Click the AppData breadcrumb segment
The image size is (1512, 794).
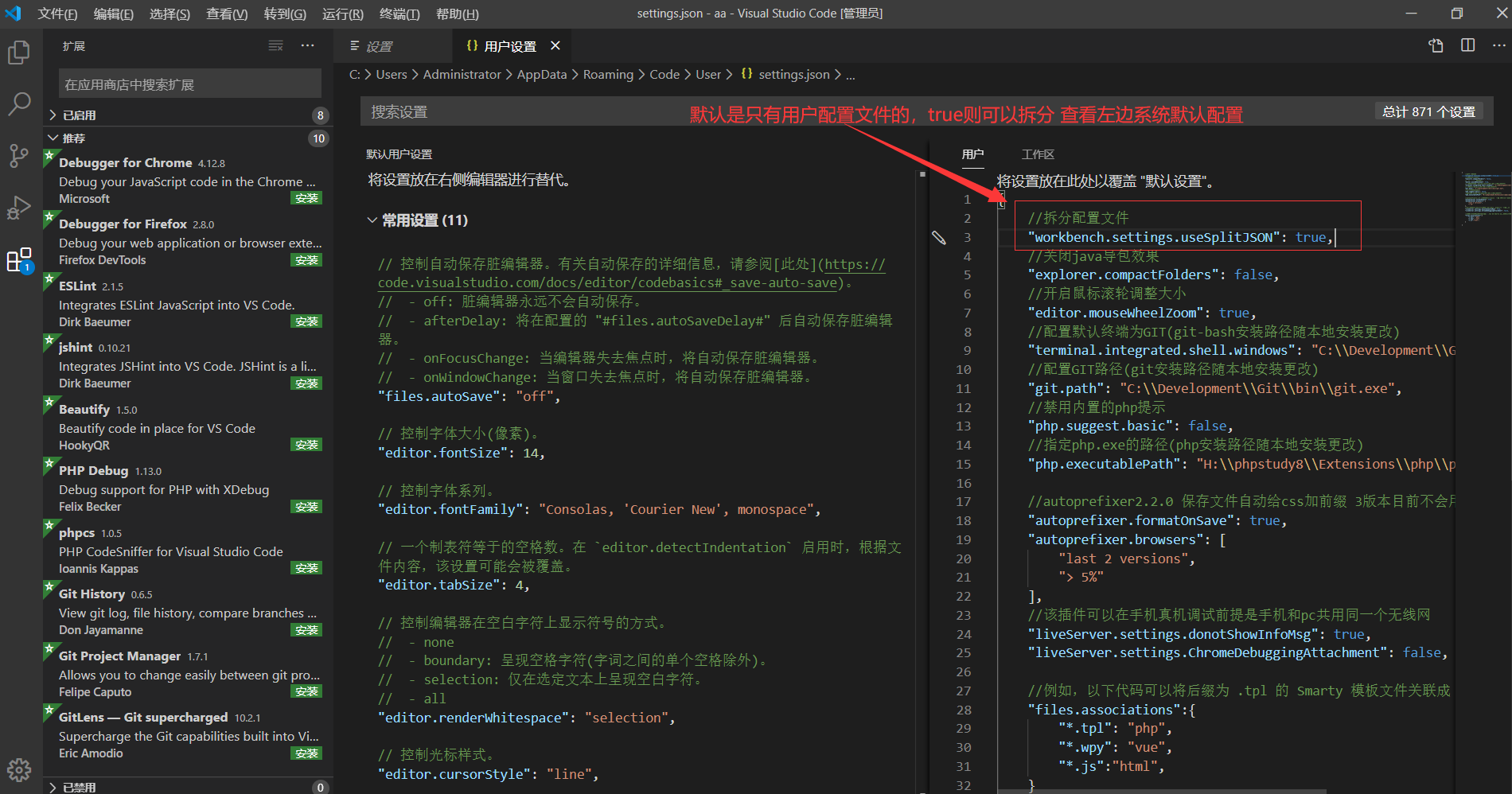(x=542, y=74)
